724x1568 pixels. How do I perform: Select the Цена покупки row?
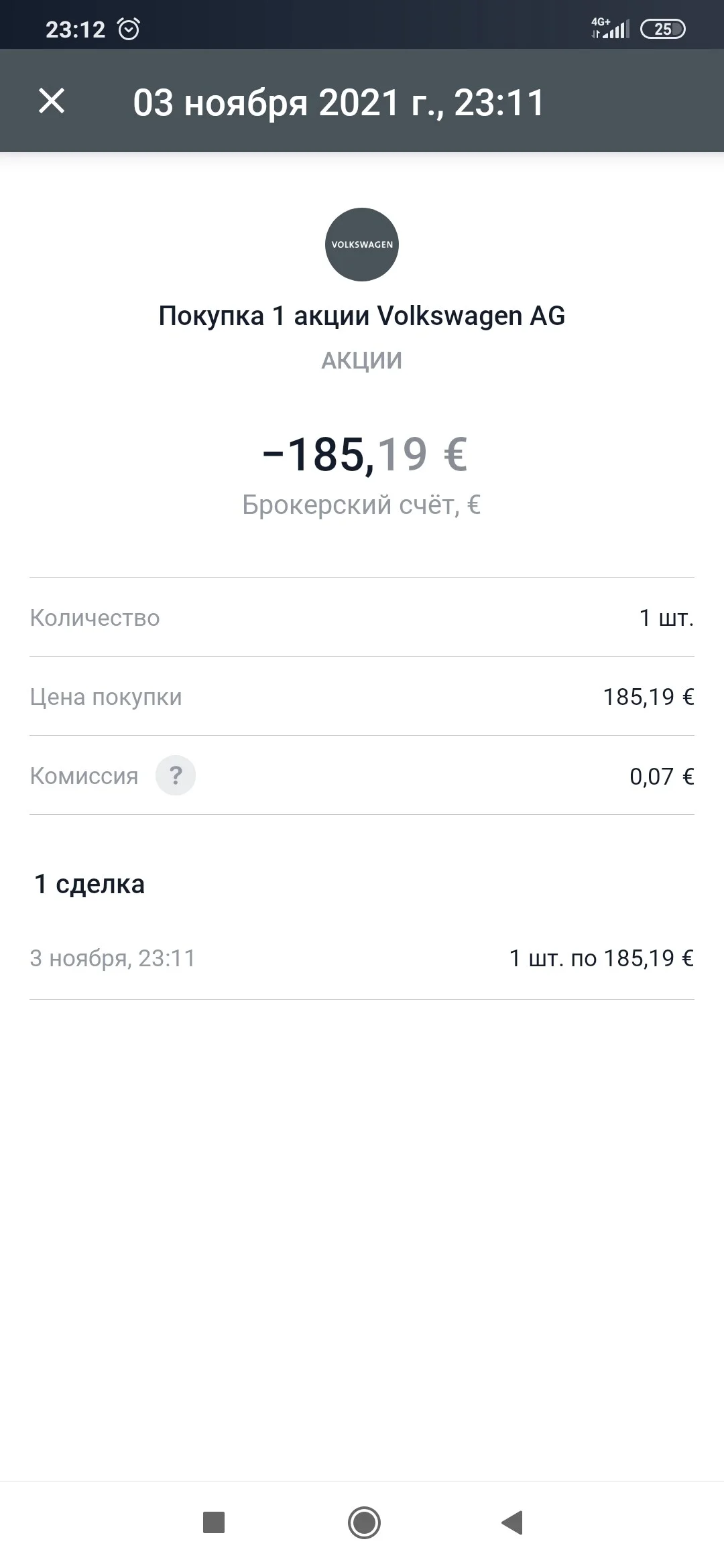[x=362, y=696]
